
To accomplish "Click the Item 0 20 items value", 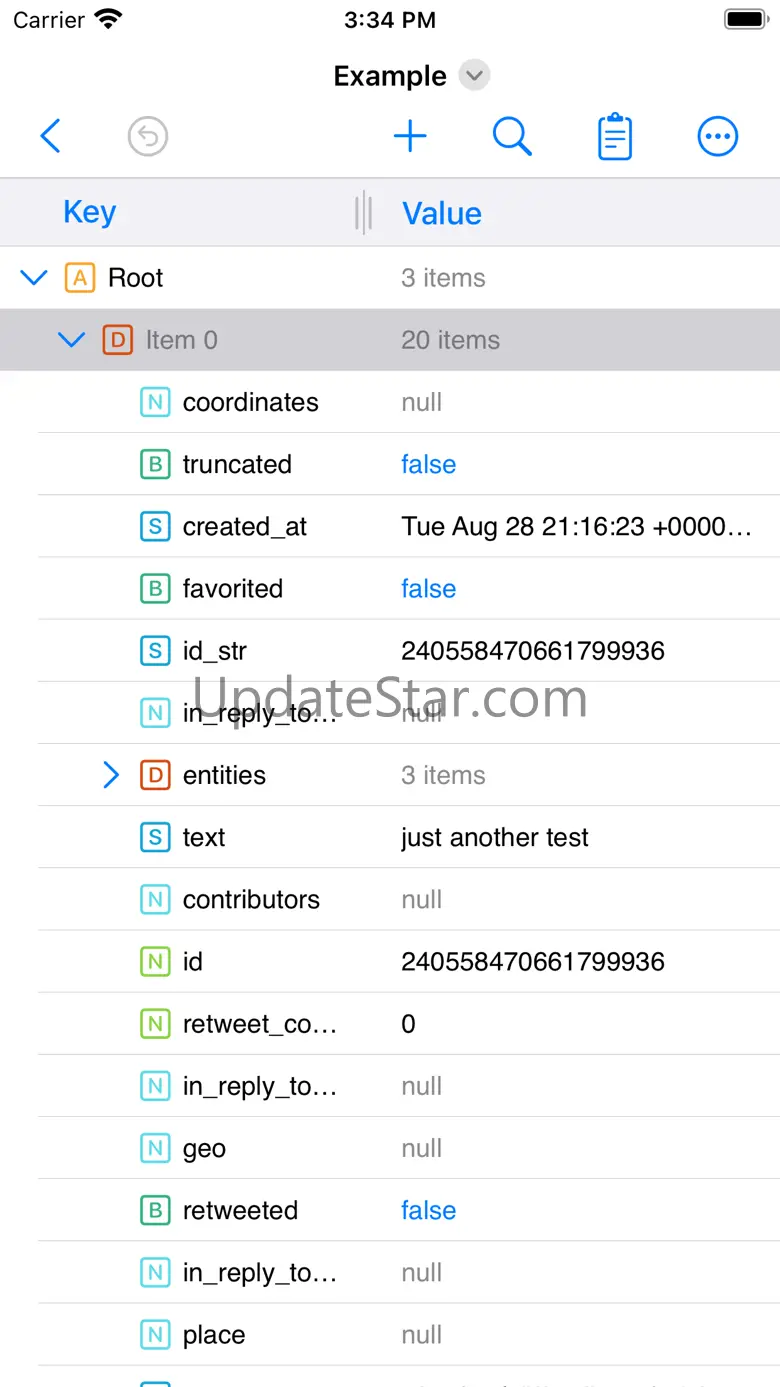I will (450, 340).
